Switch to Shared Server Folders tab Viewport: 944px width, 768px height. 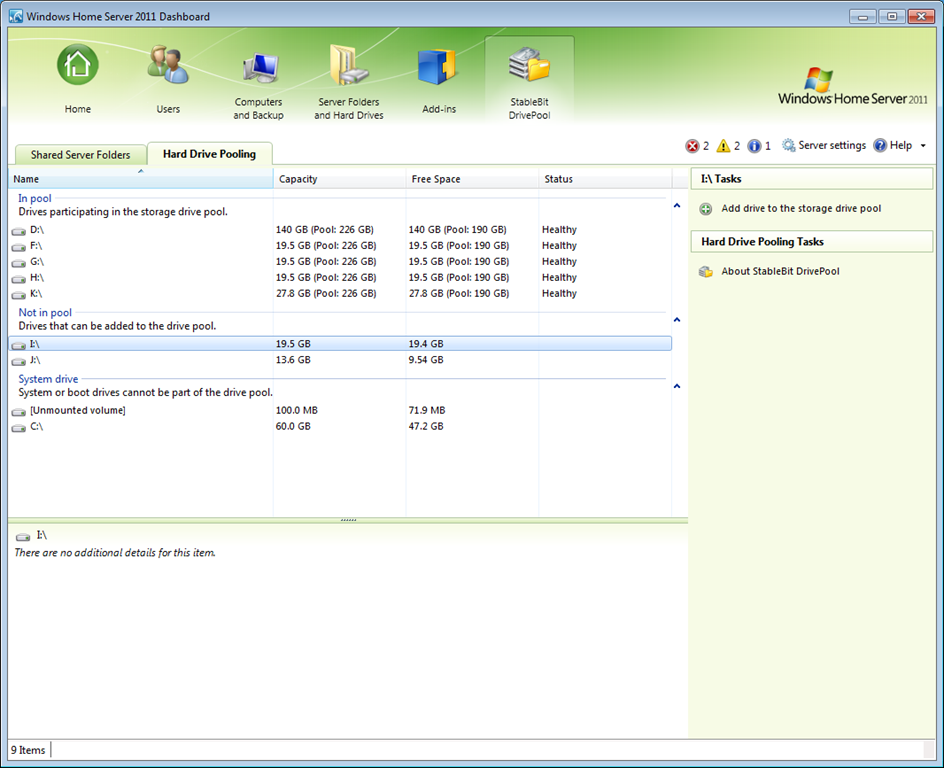click(x=80, y=155)
